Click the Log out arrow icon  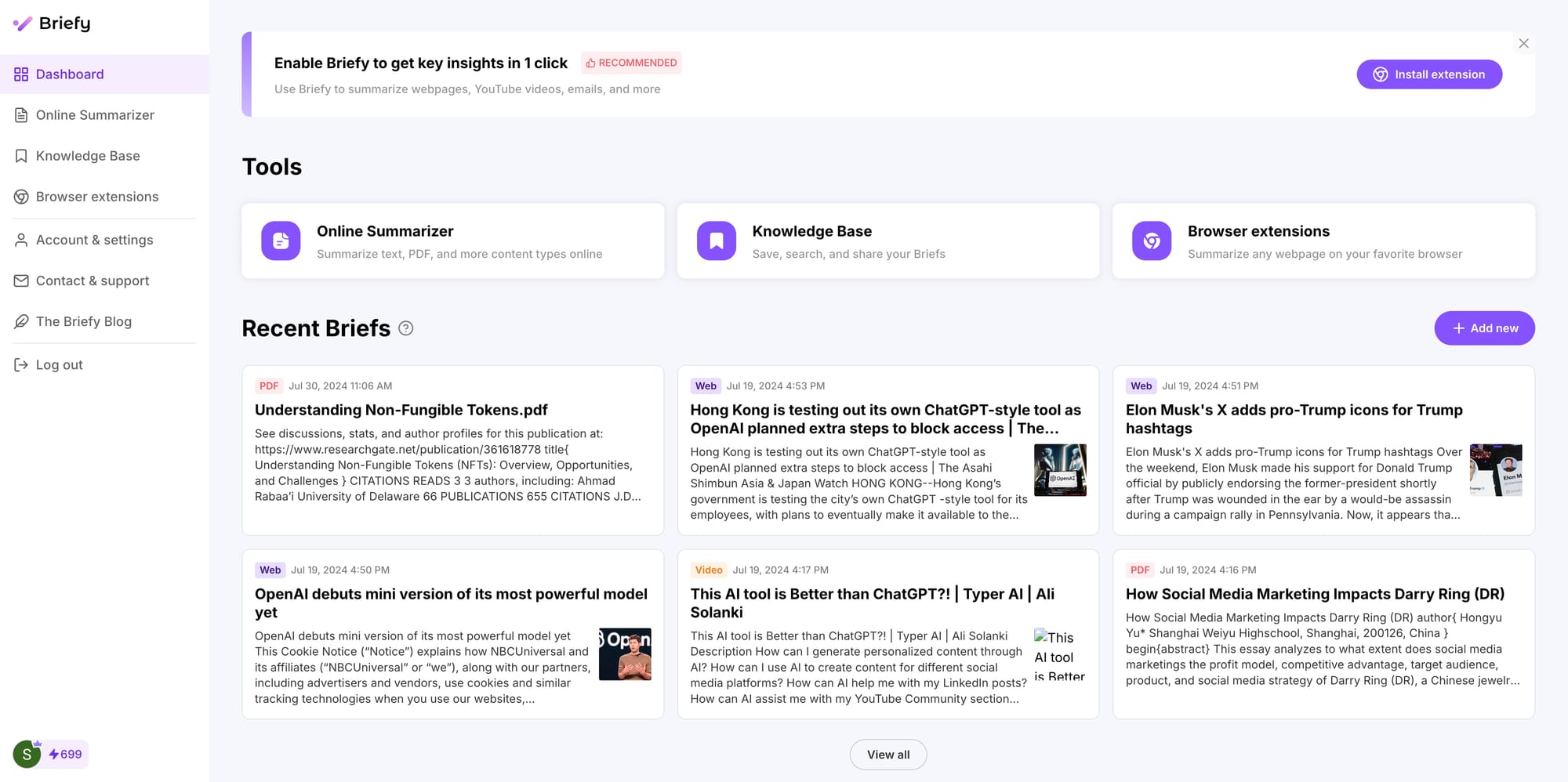(21, 364)
